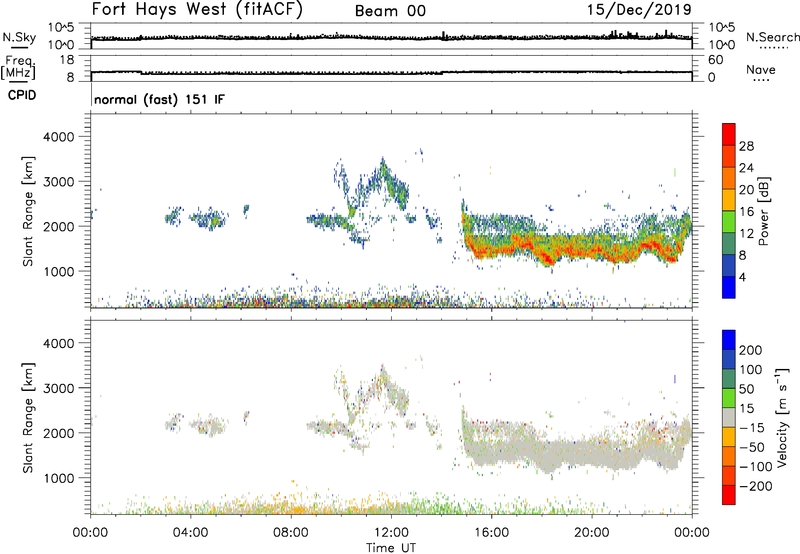Click the 'Slant Range [km]' label of velocity panel

point(28,418)
